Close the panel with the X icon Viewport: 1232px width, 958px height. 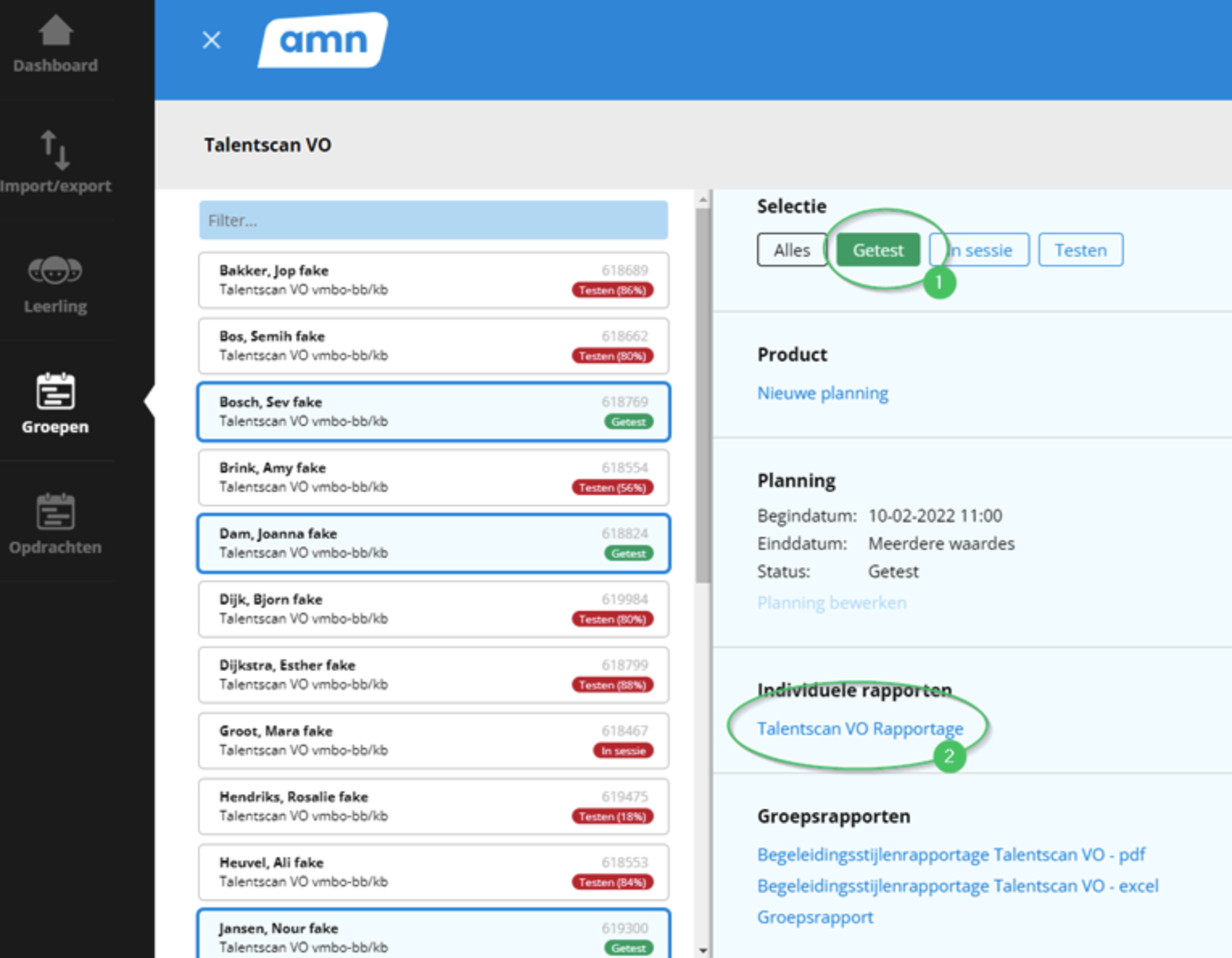[211, 40]
